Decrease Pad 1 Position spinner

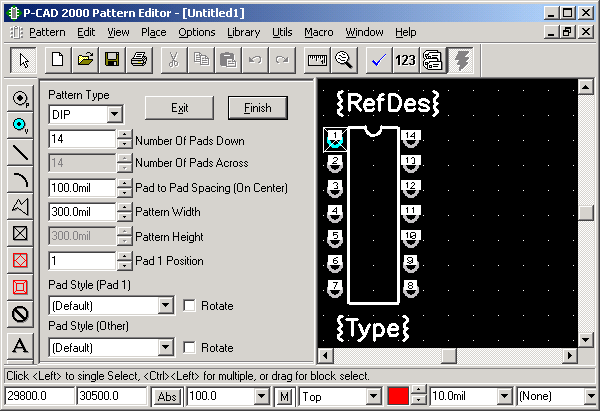(x=124, y=265)
